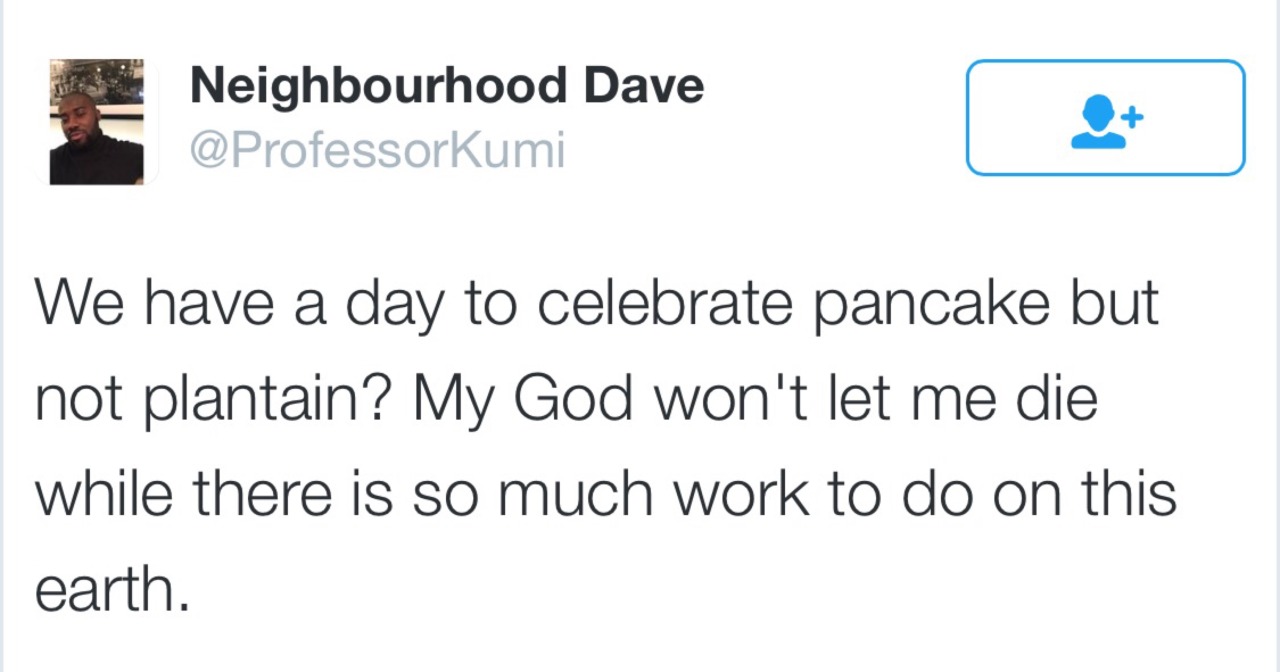Click the word "while" in the third line
The image size is (1280, 672).
(x=101, y=494)
